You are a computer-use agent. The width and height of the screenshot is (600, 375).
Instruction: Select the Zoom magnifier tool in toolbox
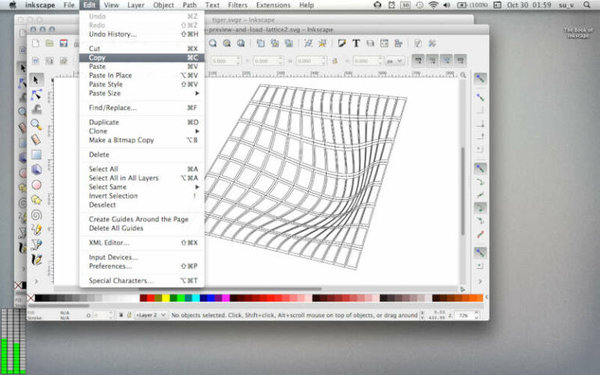36,124
